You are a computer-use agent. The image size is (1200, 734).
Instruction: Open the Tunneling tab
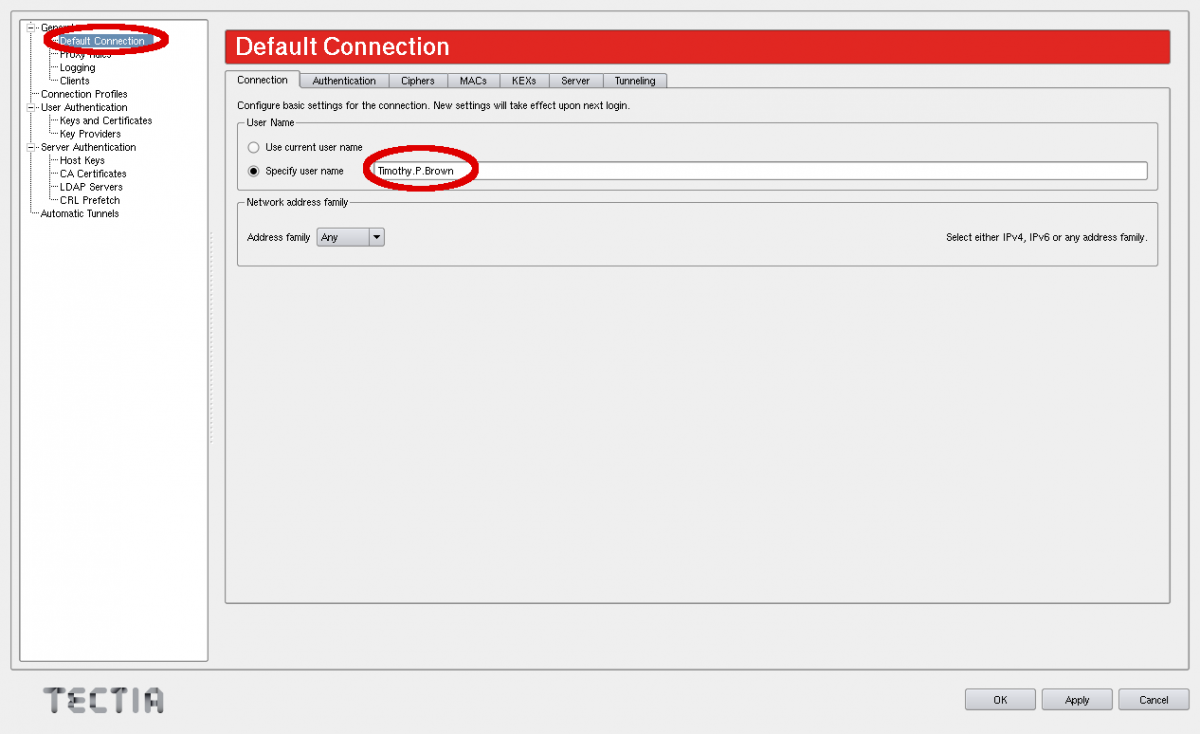(x=635, y=81)
